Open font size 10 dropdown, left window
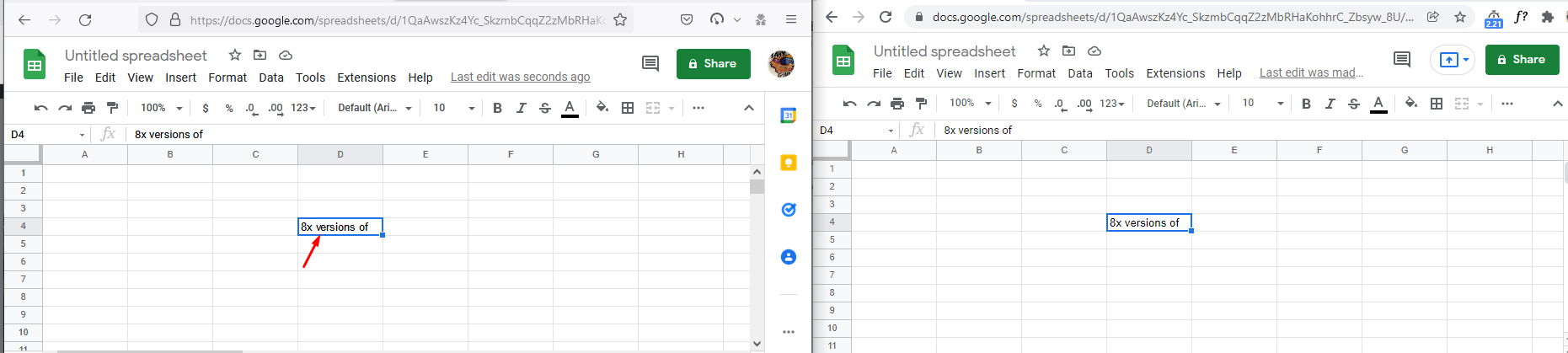 454,108
